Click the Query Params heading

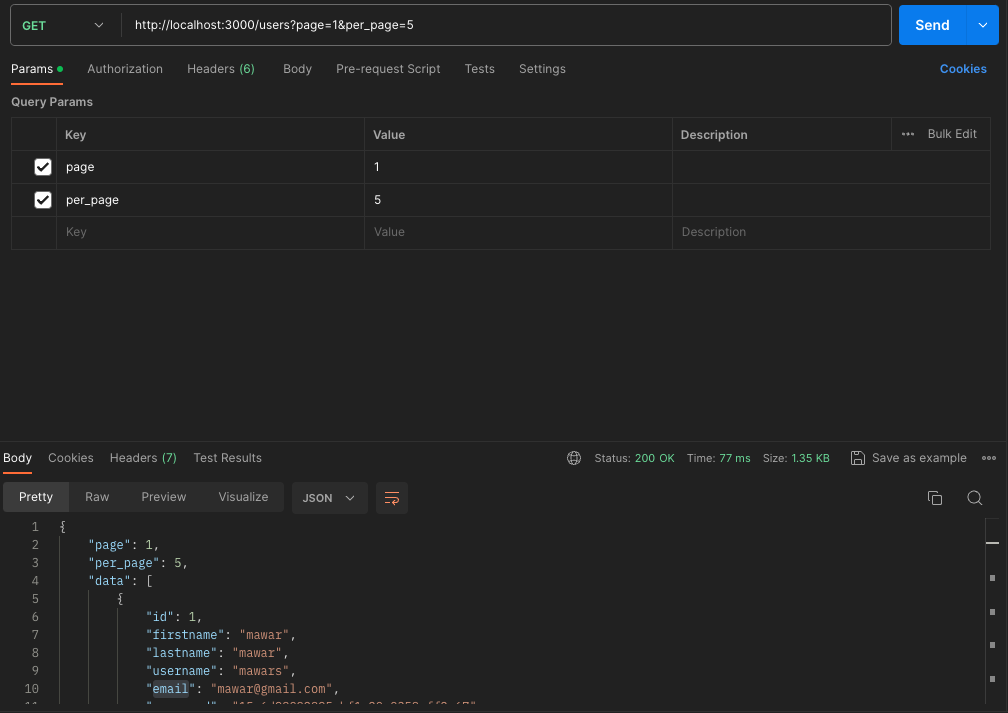(x=52, y=102)
